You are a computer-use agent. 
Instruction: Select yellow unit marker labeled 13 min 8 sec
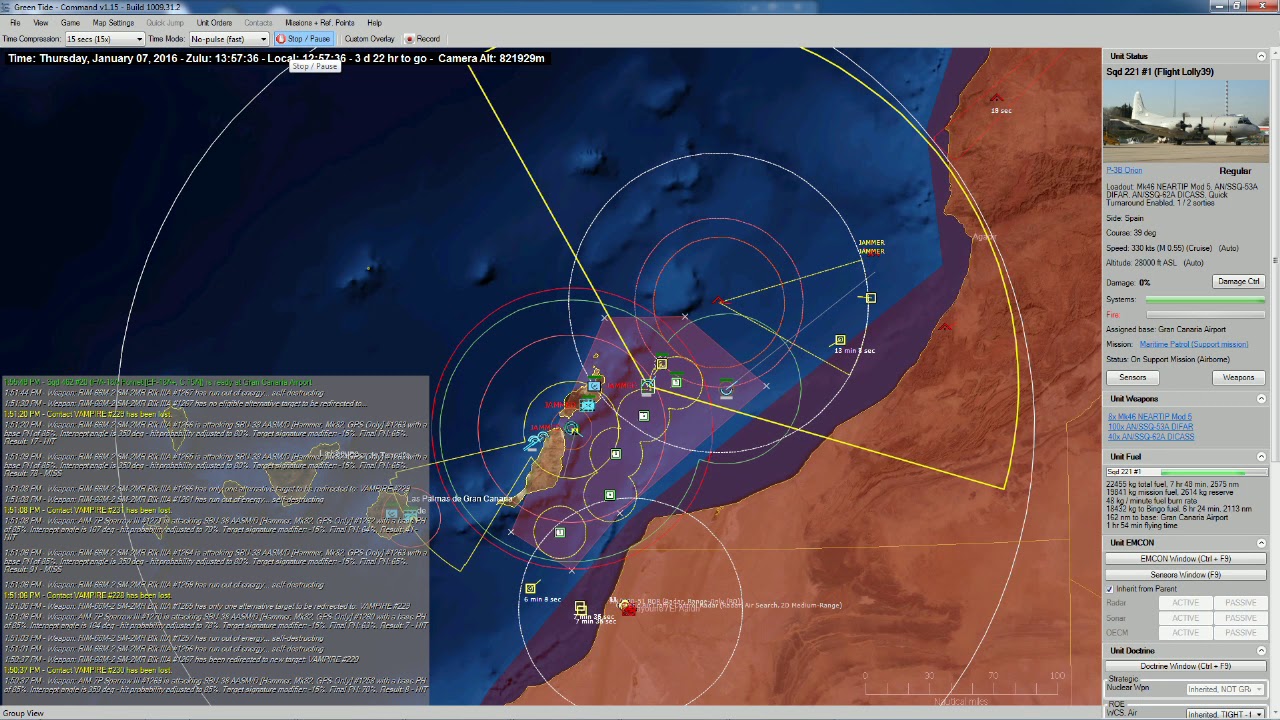[x=840, y=341]
